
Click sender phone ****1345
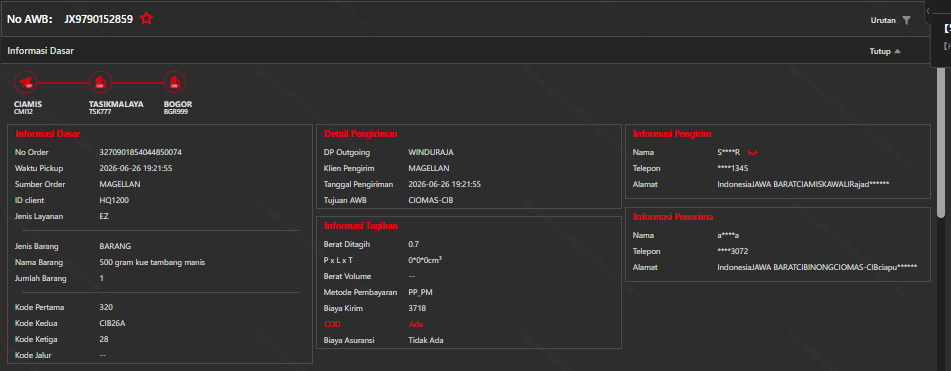(732, 168)
